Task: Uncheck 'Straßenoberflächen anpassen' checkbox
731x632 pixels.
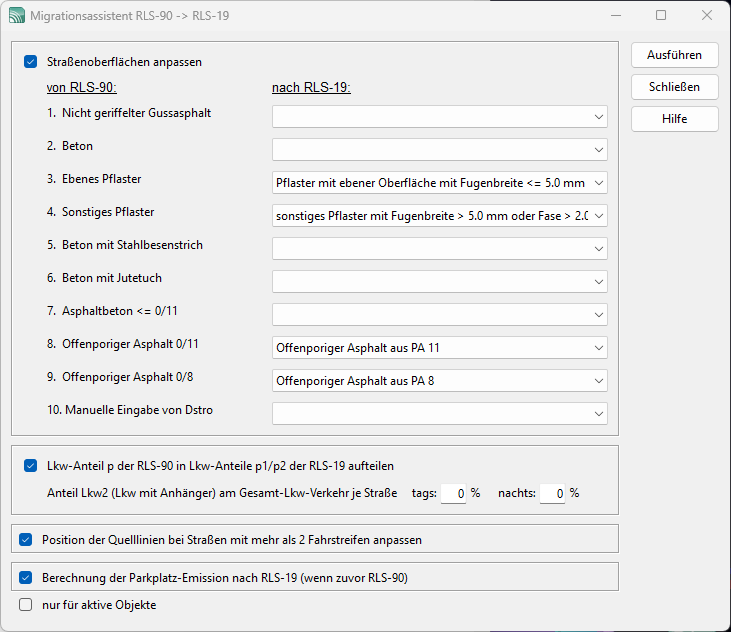Action: pyautogui.click(x=31, y=62)
